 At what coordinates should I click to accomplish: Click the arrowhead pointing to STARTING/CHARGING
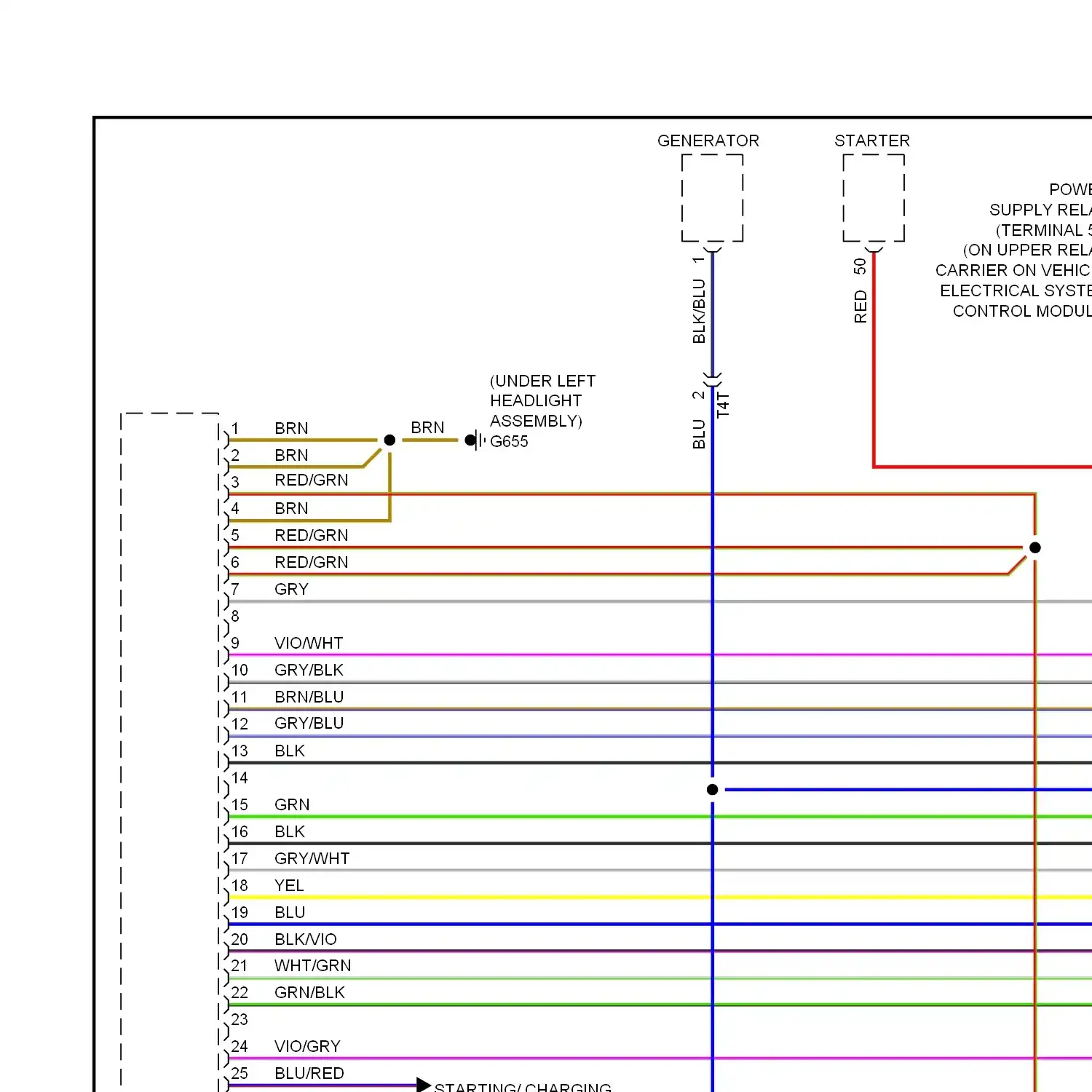(x=424, y=1085)
